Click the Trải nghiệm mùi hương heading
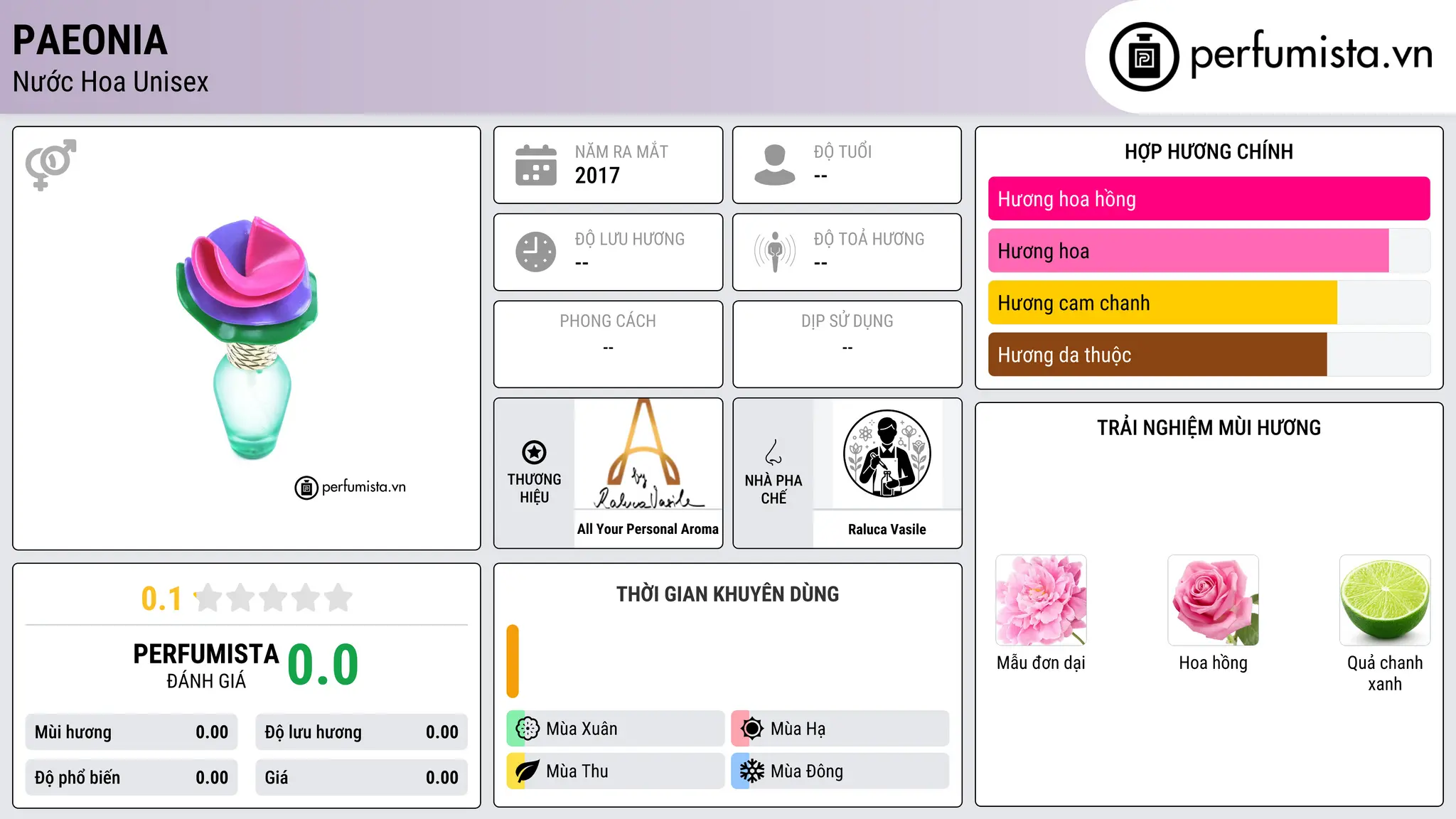The height and width of the screenshot is (819, 1456). 1209,428
